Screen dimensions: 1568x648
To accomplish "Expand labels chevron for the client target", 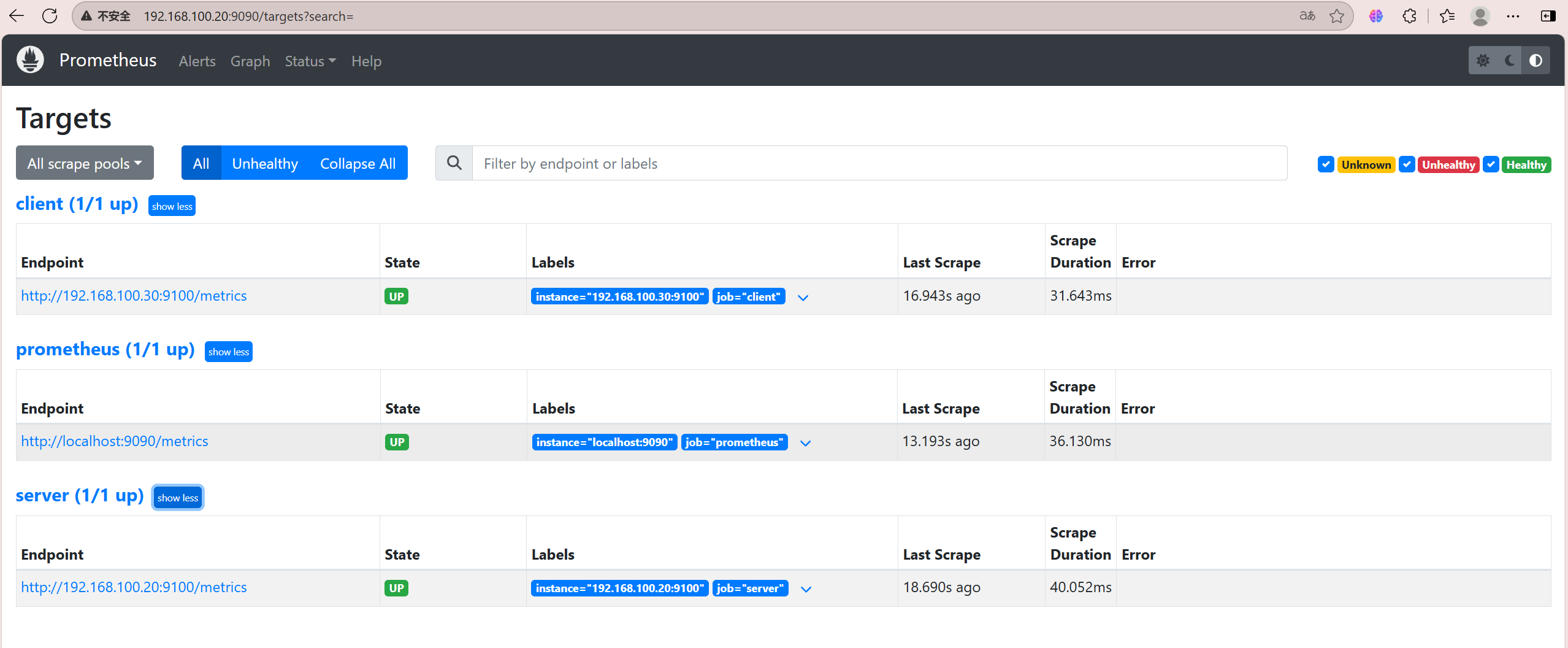I will click(803, 298).
